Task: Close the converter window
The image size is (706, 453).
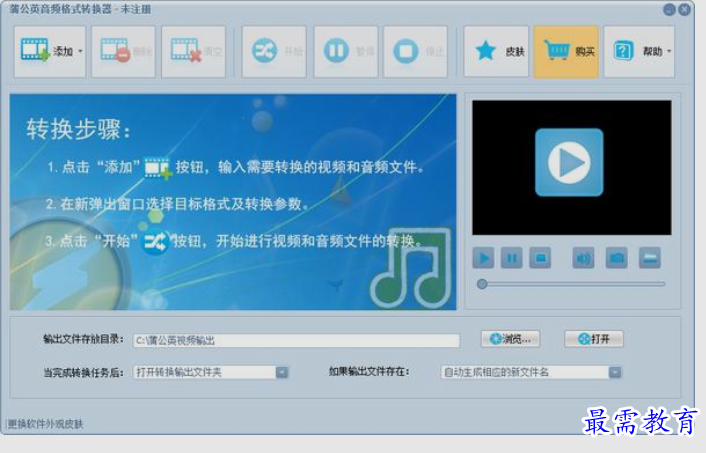Action: coord(685,9)
